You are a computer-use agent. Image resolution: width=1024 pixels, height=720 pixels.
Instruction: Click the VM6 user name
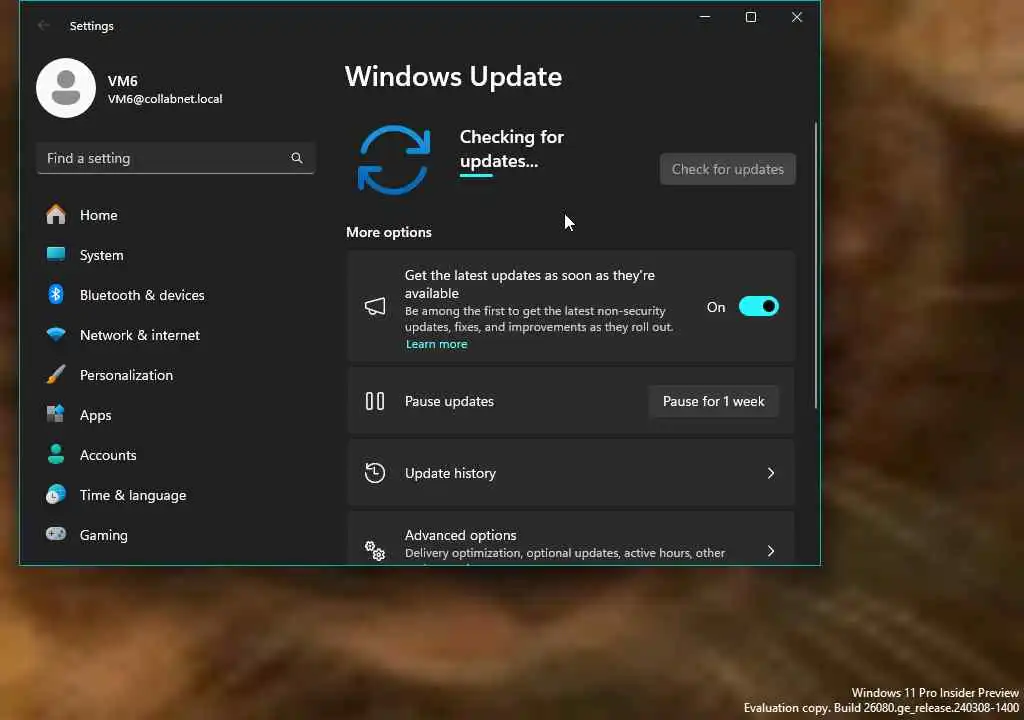[x=122, y=81]
